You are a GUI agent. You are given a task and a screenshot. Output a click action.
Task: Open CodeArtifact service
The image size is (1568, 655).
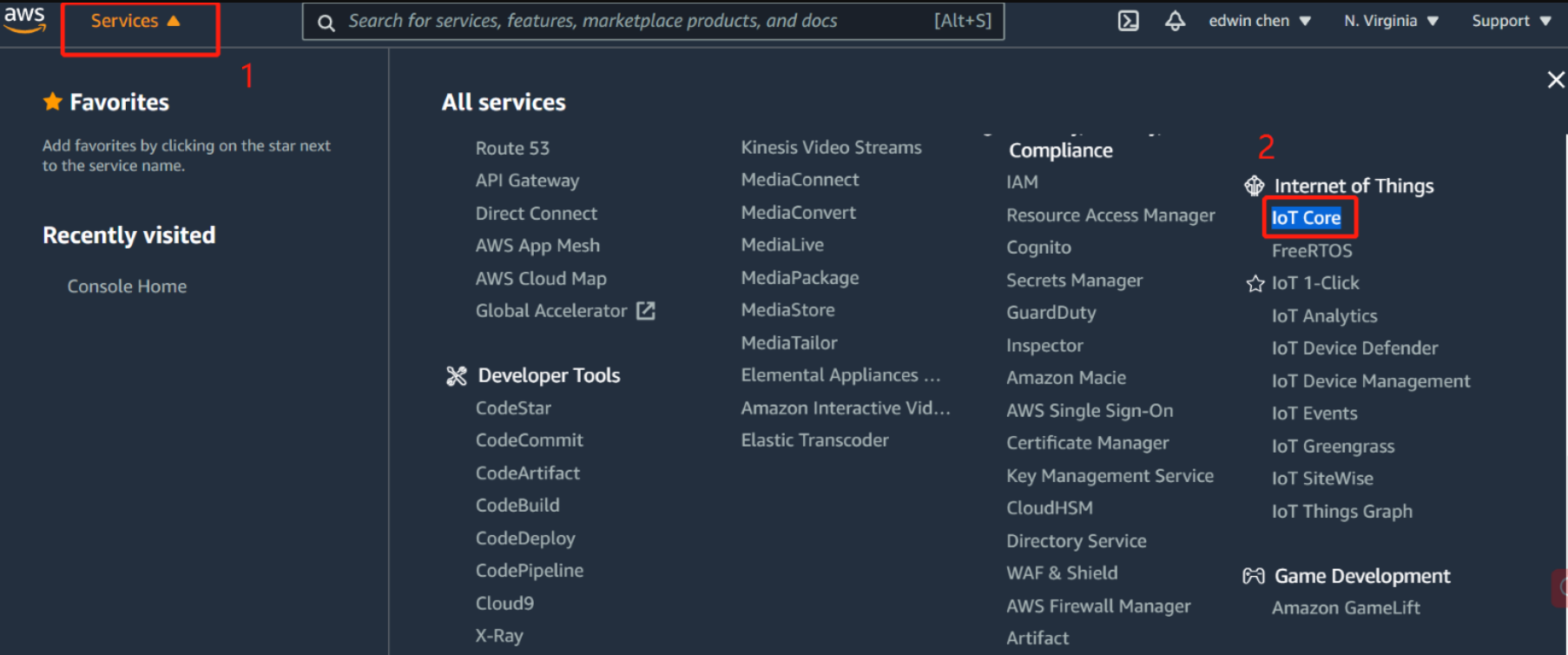pyautogui.click(x=528, y=473)
